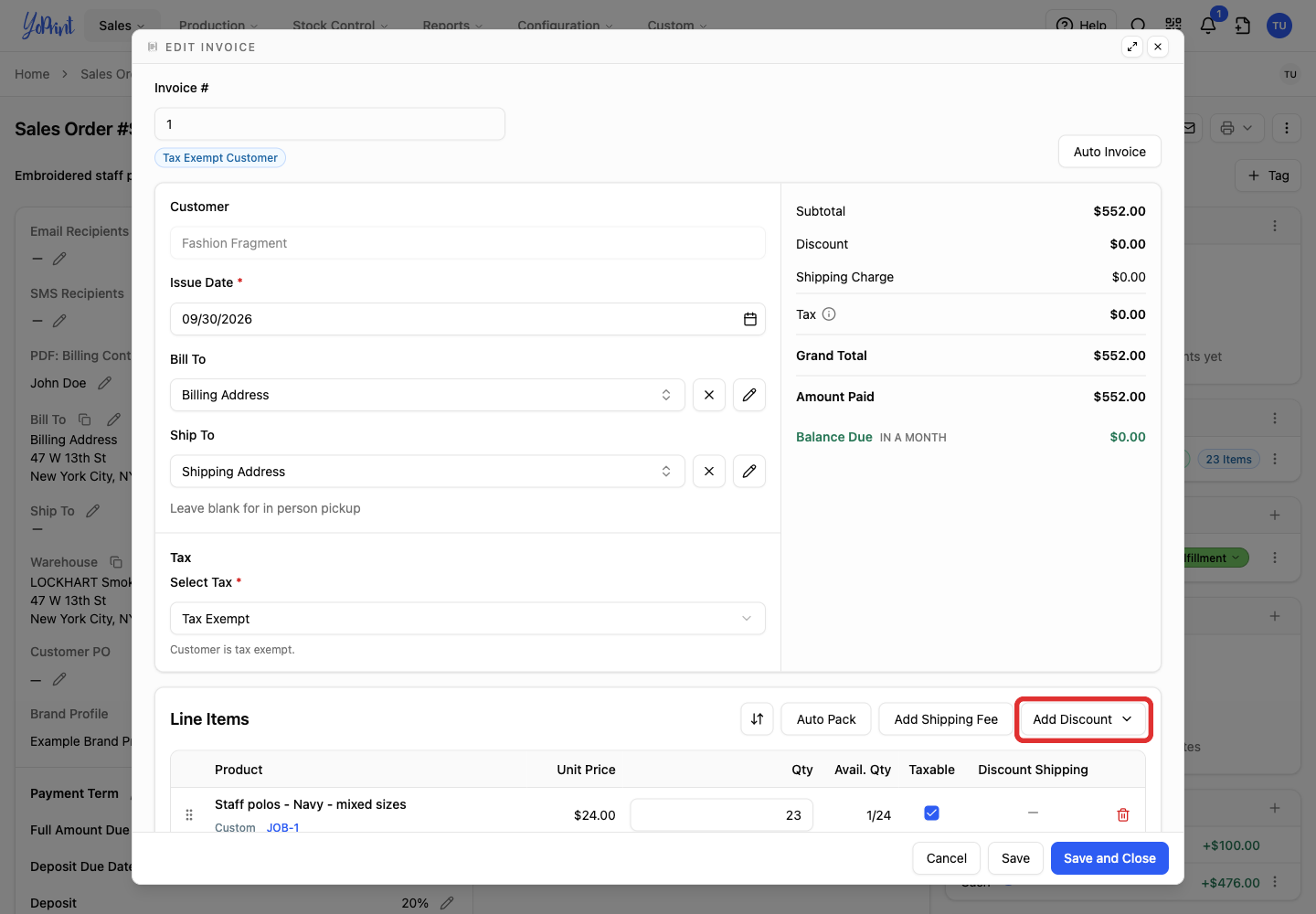Open the JOB-1 link
The width and height of the screenshot is (1316, 914).
[282, 828]
